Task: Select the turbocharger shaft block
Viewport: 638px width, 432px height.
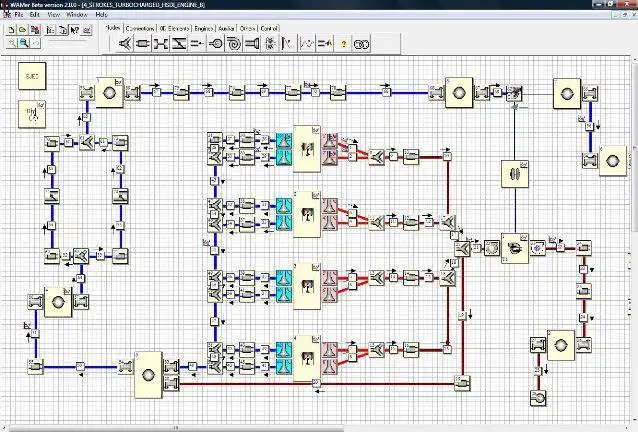Action: (x=515, y=174)
